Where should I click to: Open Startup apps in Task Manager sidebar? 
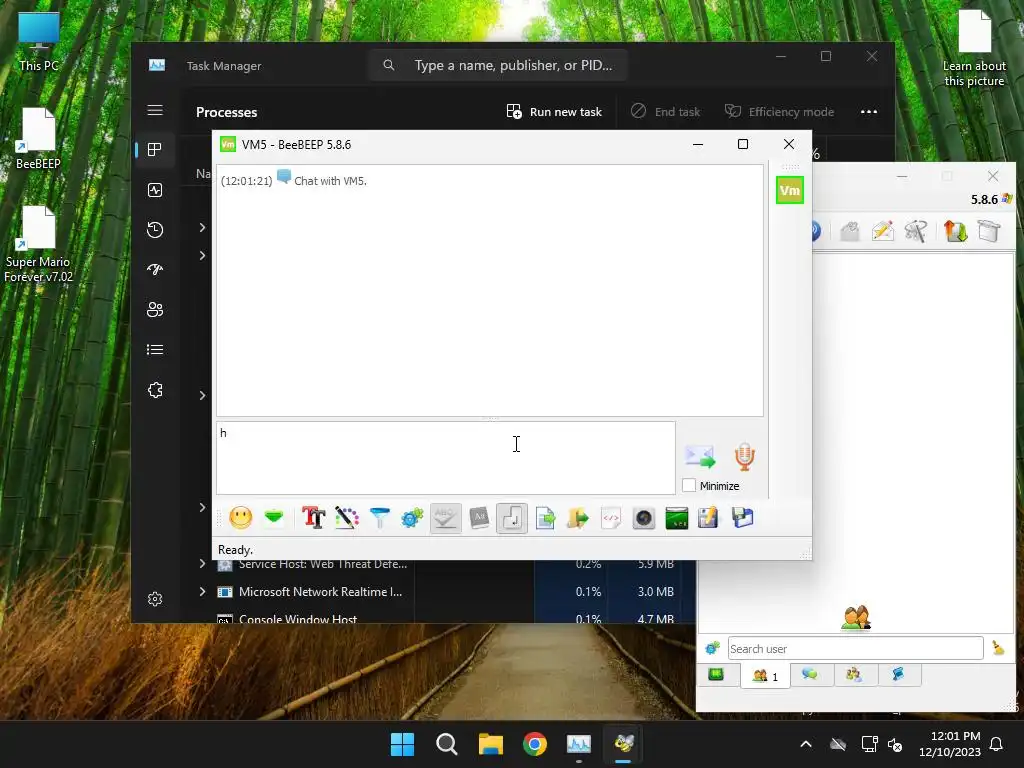(x=155, y=270)
